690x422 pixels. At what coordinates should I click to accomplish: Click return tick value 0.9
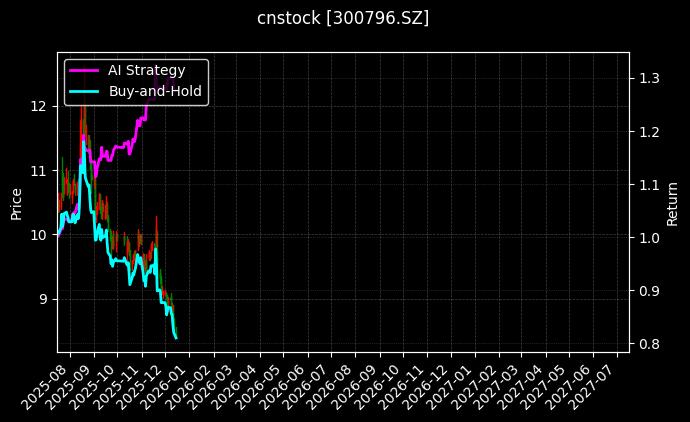pyautogui.click(x=649, y=291)
